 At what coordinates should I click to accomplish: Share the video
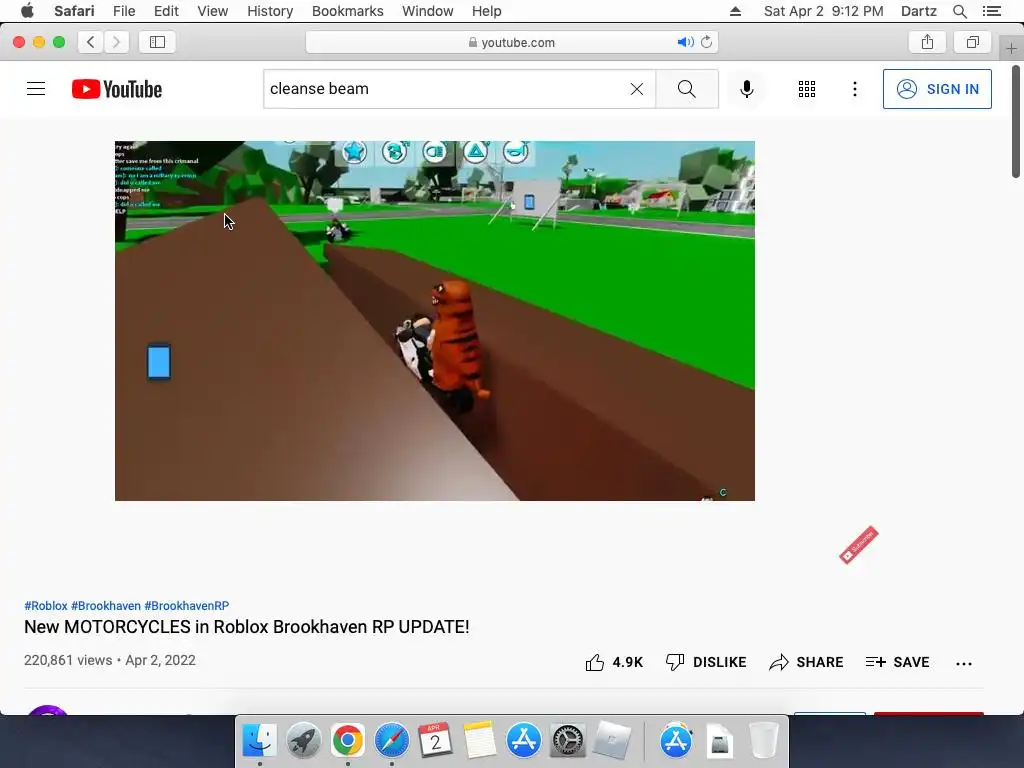tap(807, 662)
